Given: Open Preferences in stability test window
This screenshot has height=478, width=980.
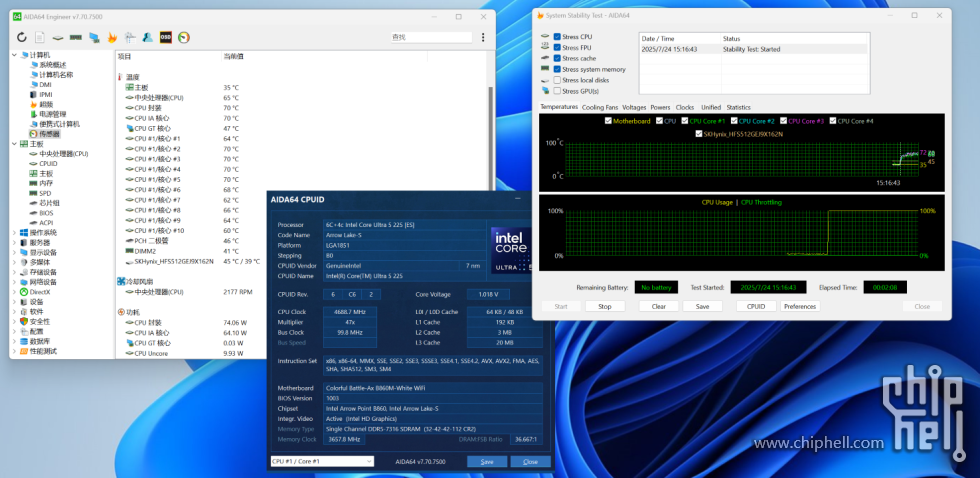Looking at the screenshot, I should (800, 307).
